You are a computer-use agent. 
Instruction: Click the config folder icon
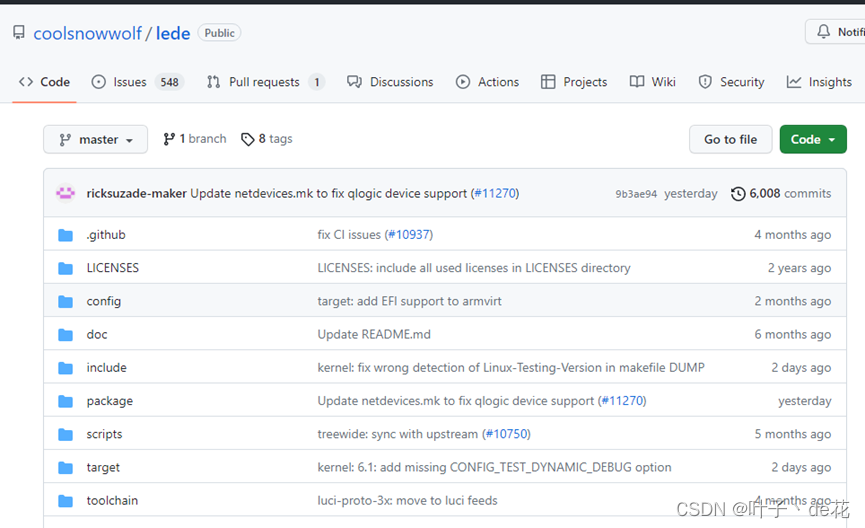pyautogui.click(x=66, y=301)
